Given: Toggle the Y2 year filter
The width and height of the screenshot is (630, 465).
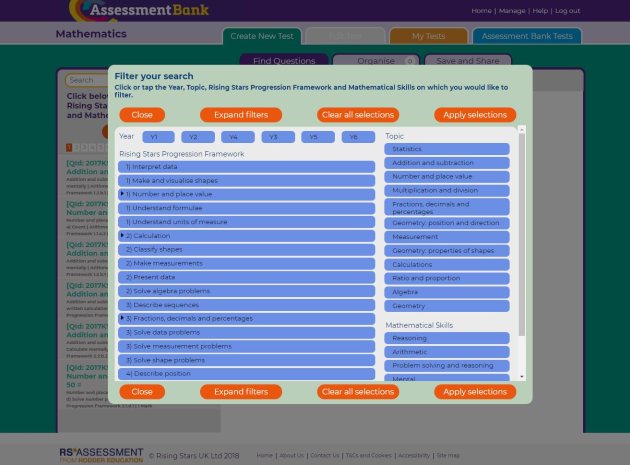Looking at the screenshot, I should click(x=198, y=137).
